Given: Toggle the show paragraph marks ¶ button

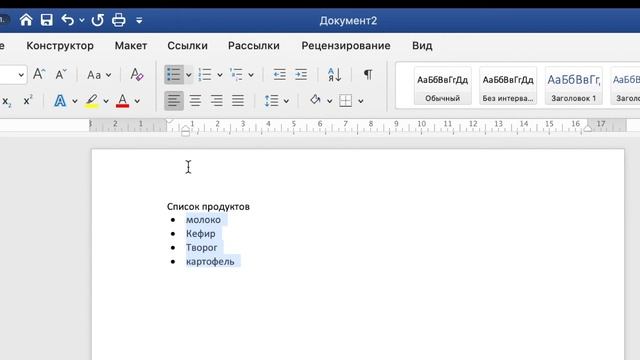Looking at the screenshot, I should coord(368,74).
